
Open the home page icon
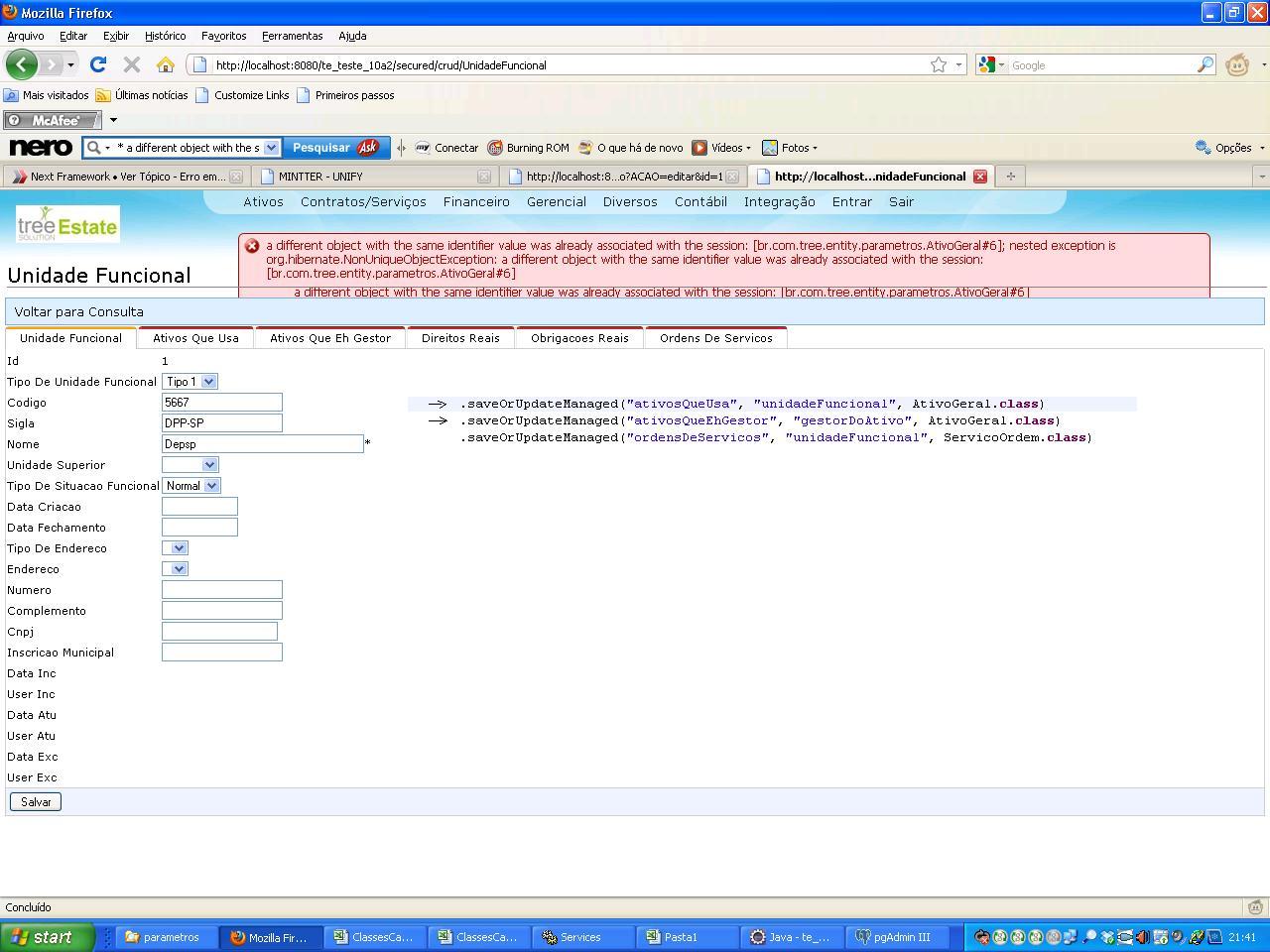point(166,64)
